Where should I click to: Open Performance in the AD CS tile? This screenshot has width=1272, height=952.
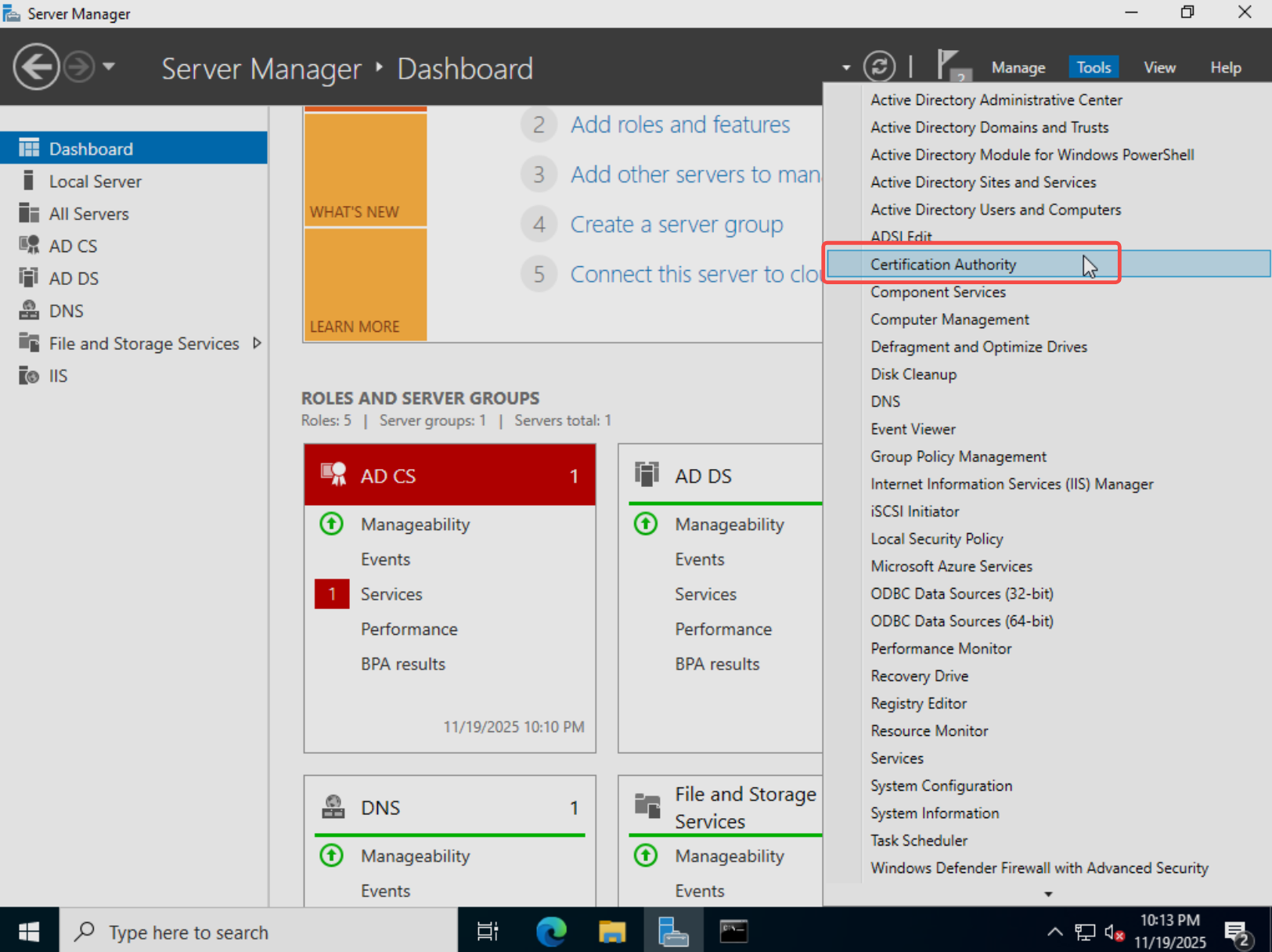click(409, 629)
